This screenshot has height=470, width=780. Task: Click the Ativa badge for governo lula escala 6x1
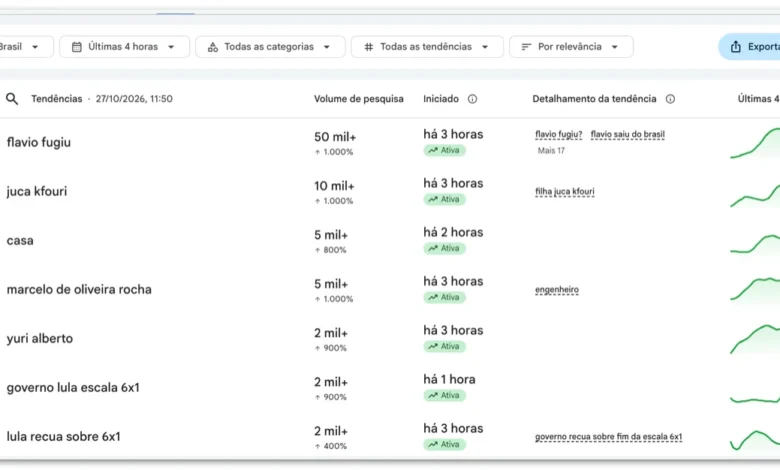pyautogui.click(x=444, y=395)
